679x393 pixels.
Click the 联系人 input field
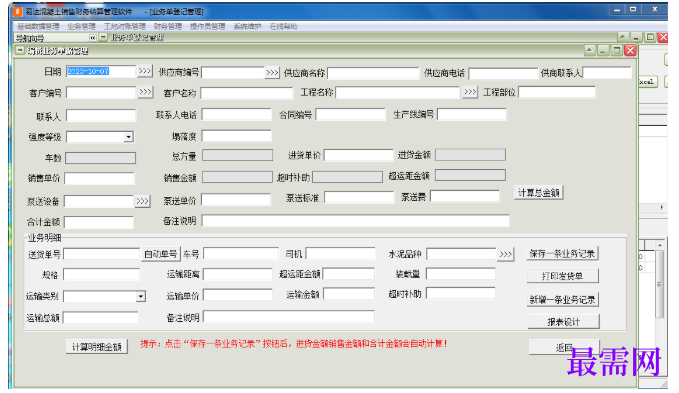click(101, 116)
